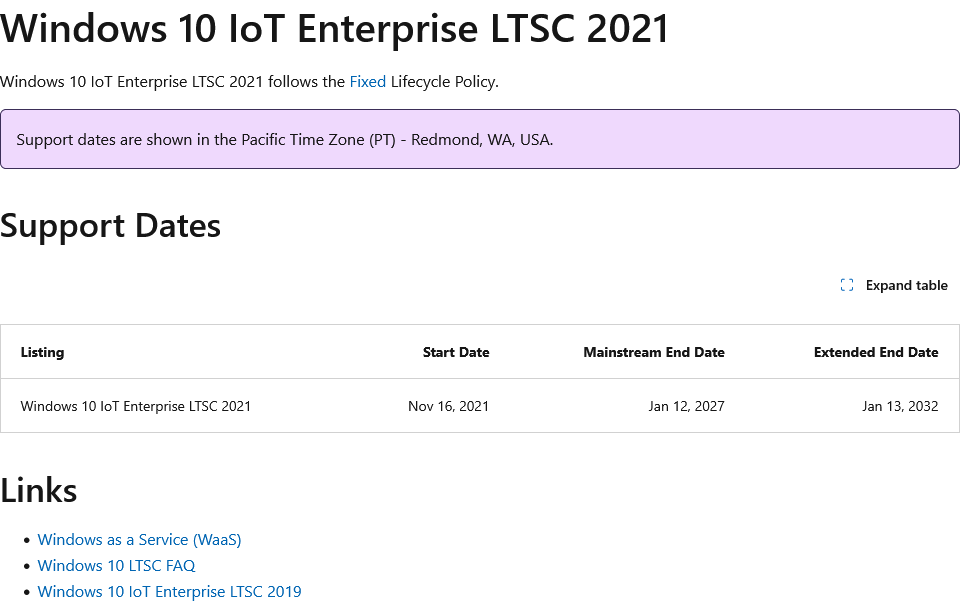
Task: Click the Nov 16, 2021 start date cell
Action: pos(448,406)
